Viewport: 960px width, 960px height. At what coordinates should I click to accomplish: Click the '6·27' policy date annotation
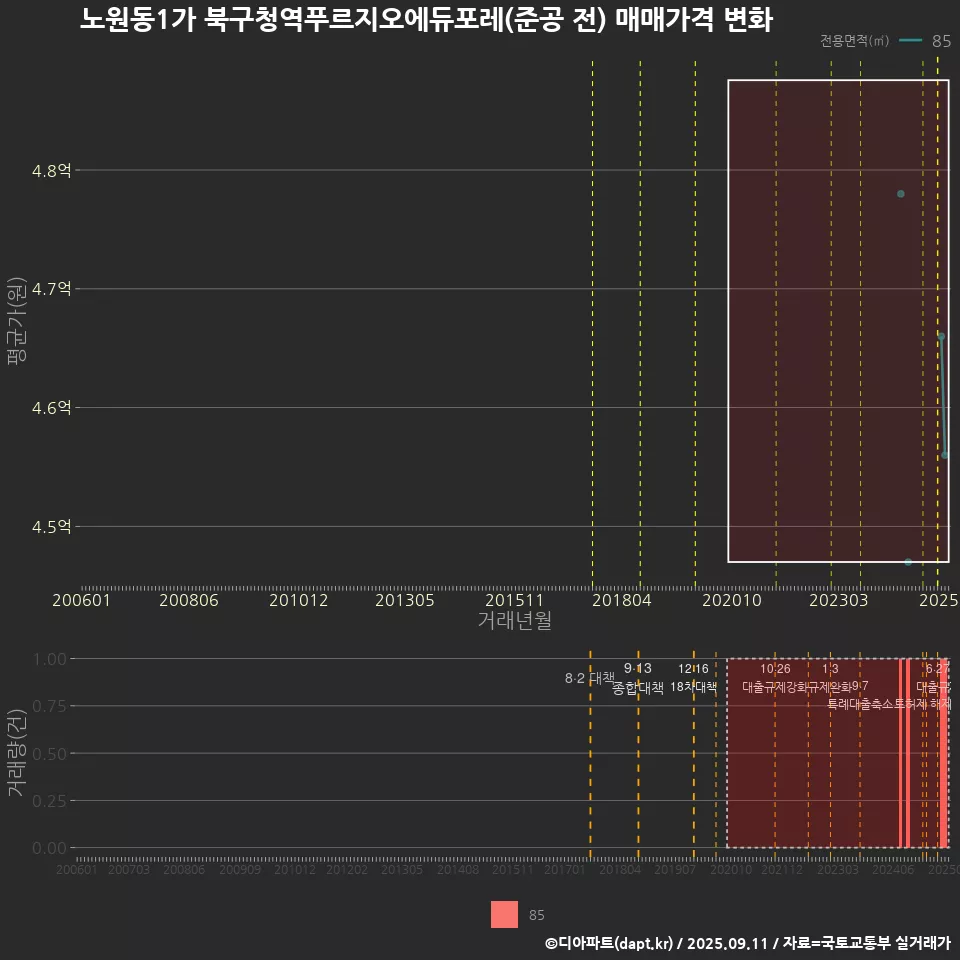pos(937,669)
